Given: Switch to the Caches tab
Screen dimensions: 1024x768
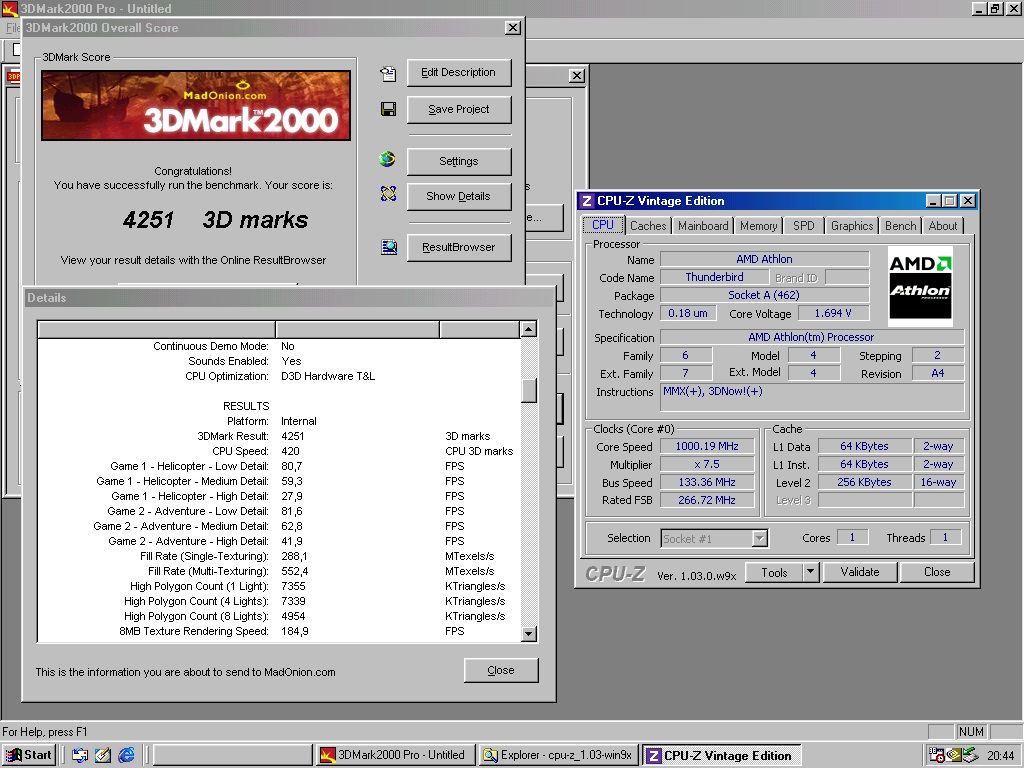Looking at the screenshot, I should click(x=648, y=226).
